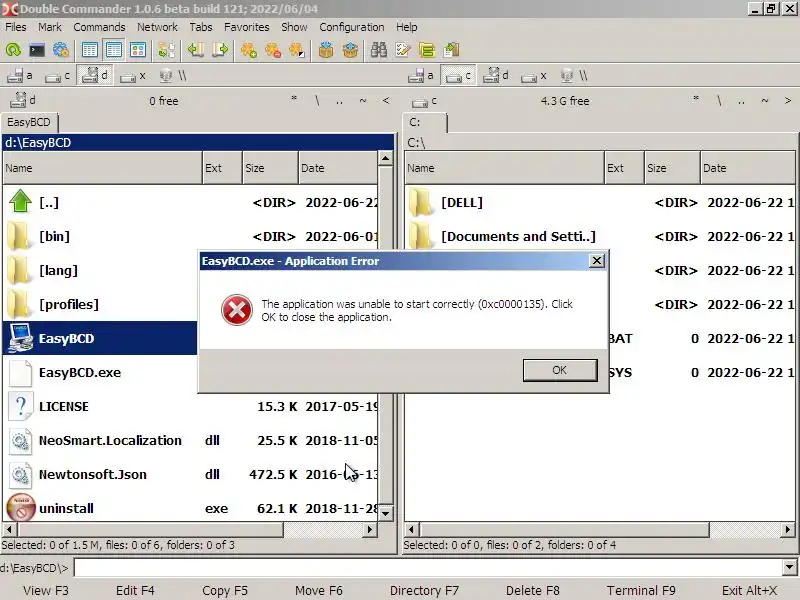
Task: Click left panel scrollbar up arrow
Action: click(386, 158)
